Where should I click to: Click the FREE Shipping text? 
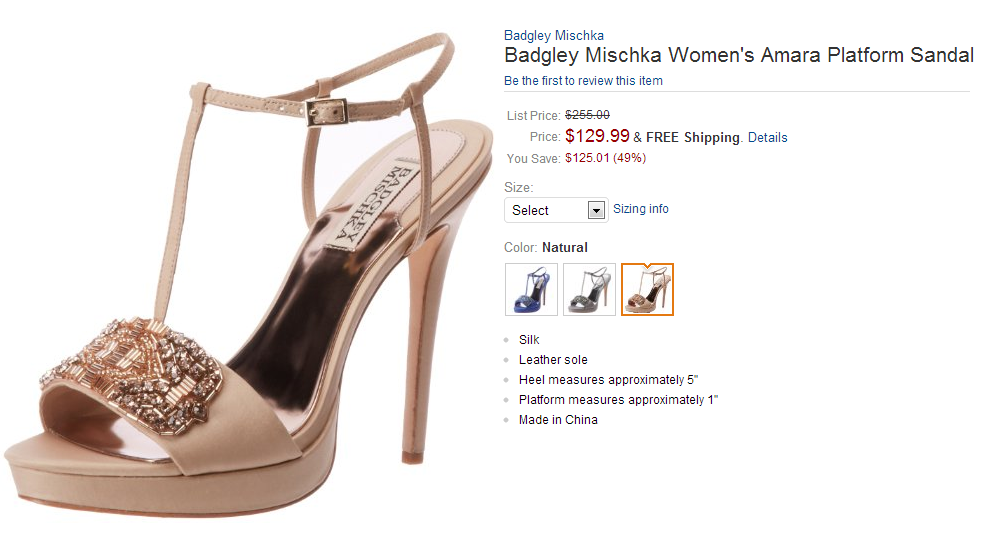[693, 137]
